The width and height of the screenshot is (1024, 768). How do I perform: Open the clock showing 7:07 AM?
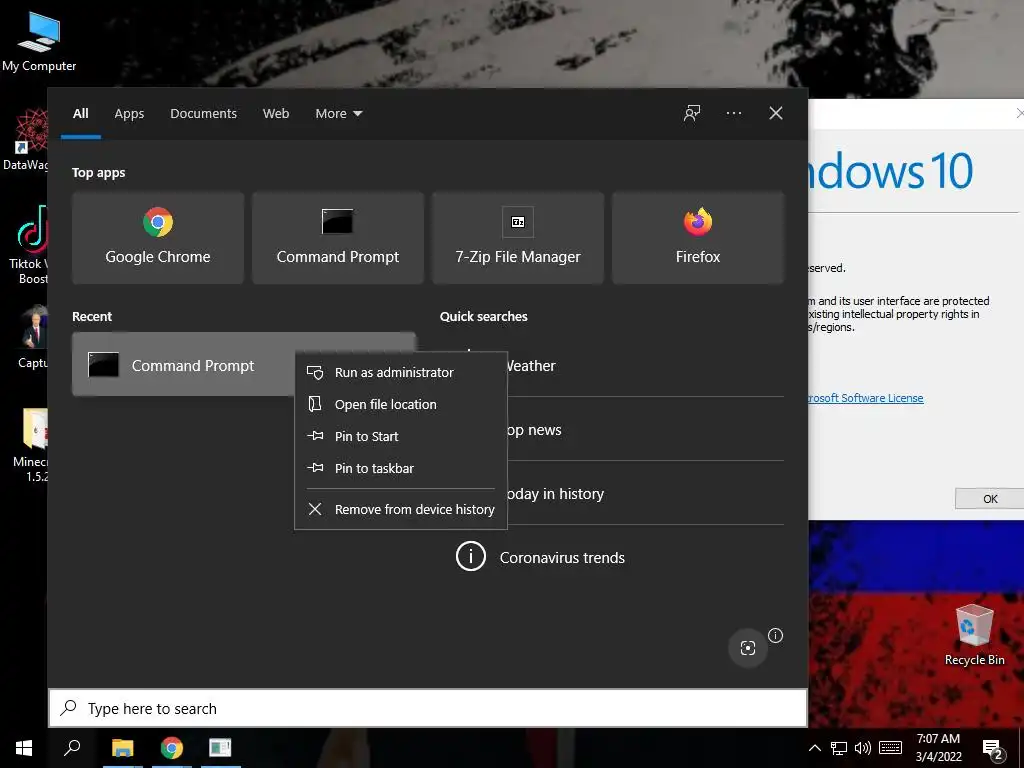pos(938,748)
